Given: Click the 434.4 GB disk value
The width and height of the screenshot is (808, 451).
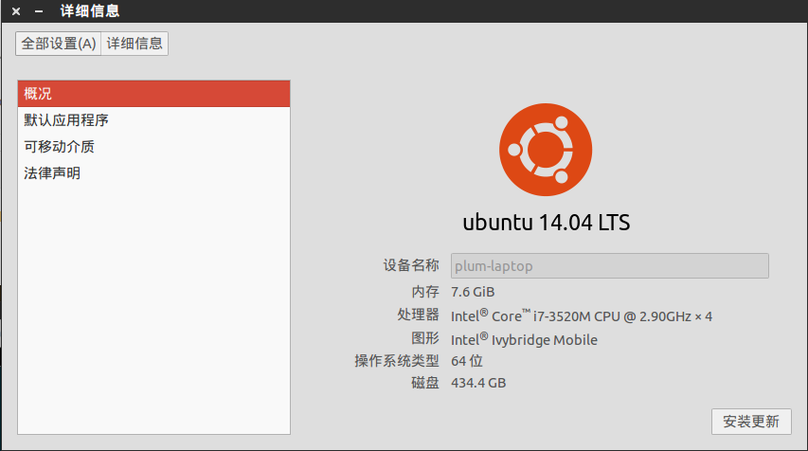Looking at the screenshot, I should [478, 383].
